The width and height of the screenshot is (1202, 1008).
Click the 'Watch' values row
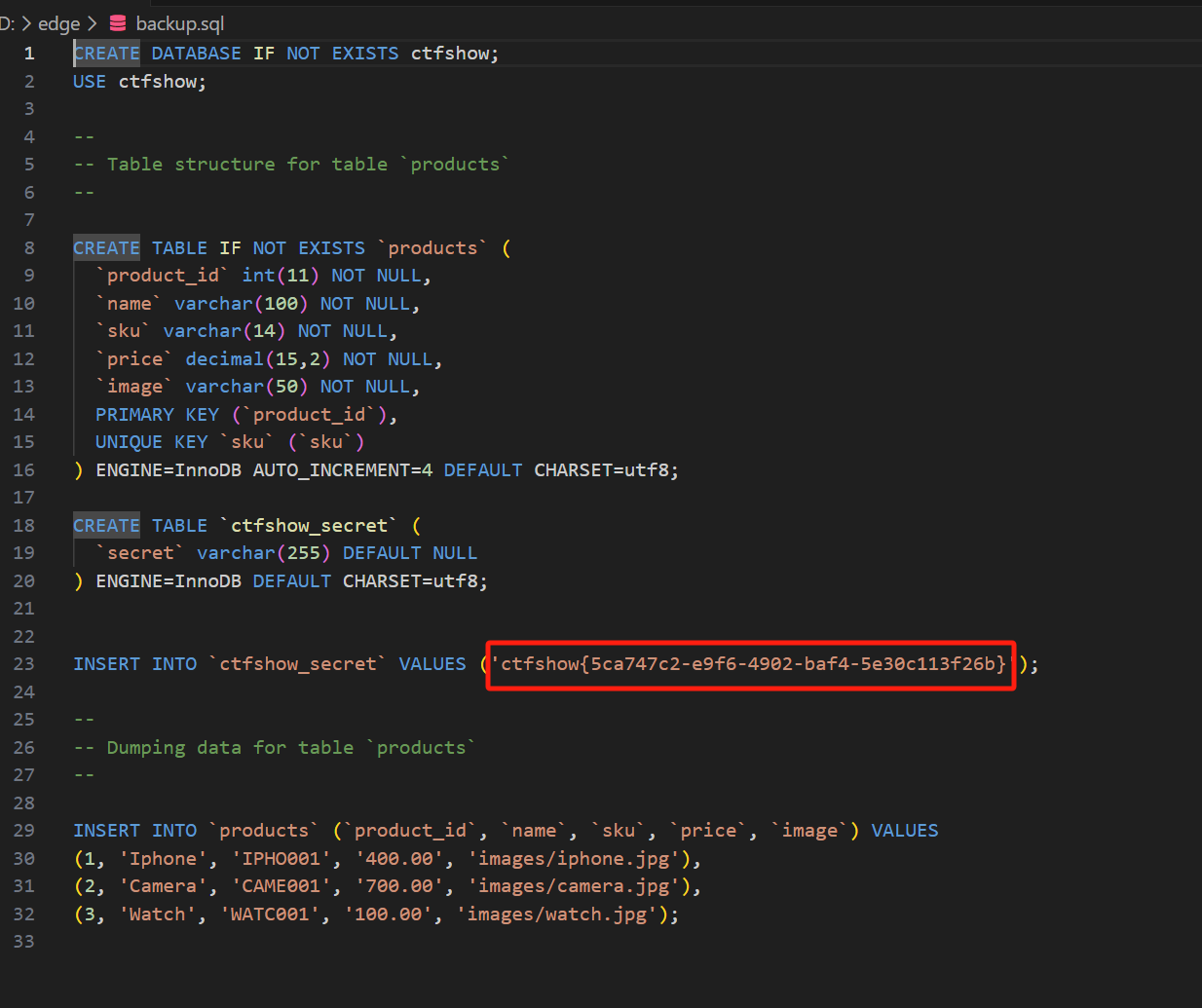pyautogui.click(x=376, y=915)
